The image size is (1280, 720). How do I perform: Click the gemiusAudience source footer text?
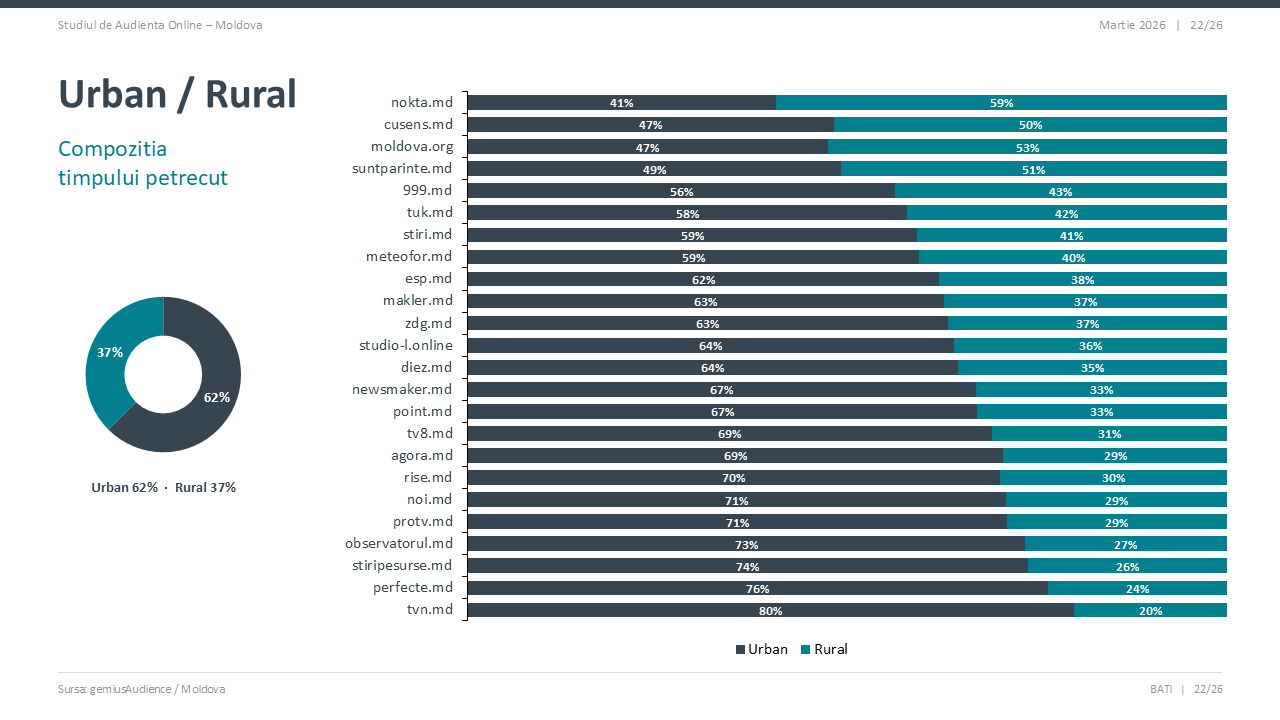click(142, 689)
